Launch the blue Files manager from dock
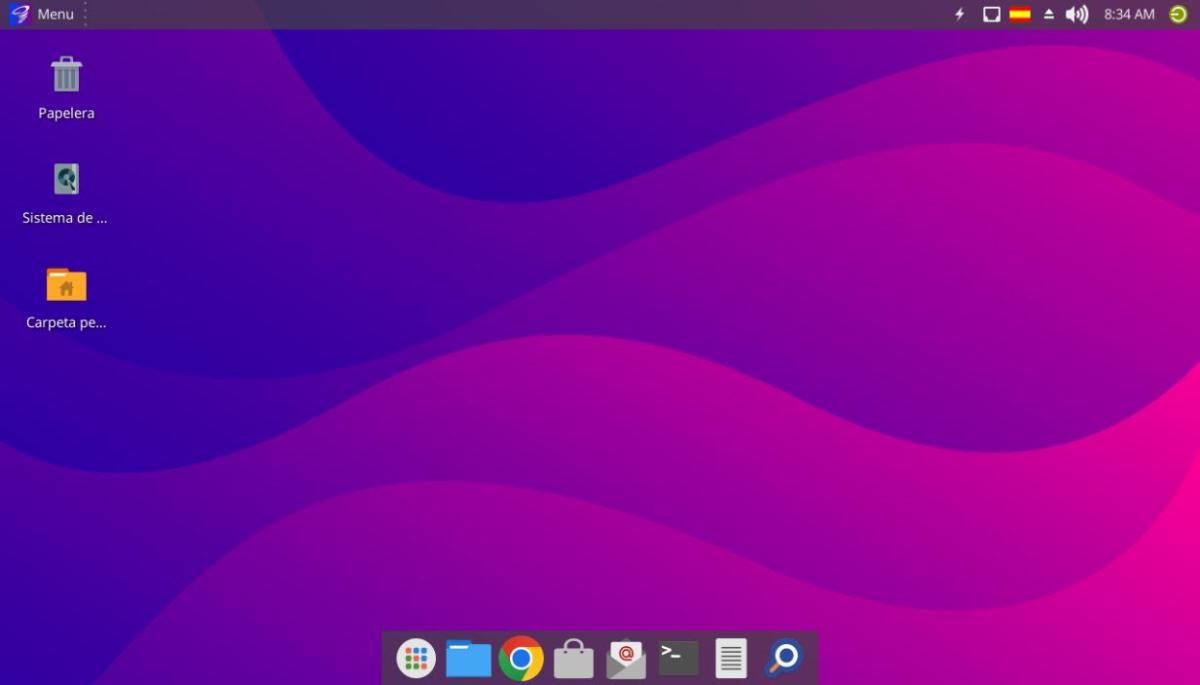1200x685 pixels. tap(468, 658)
